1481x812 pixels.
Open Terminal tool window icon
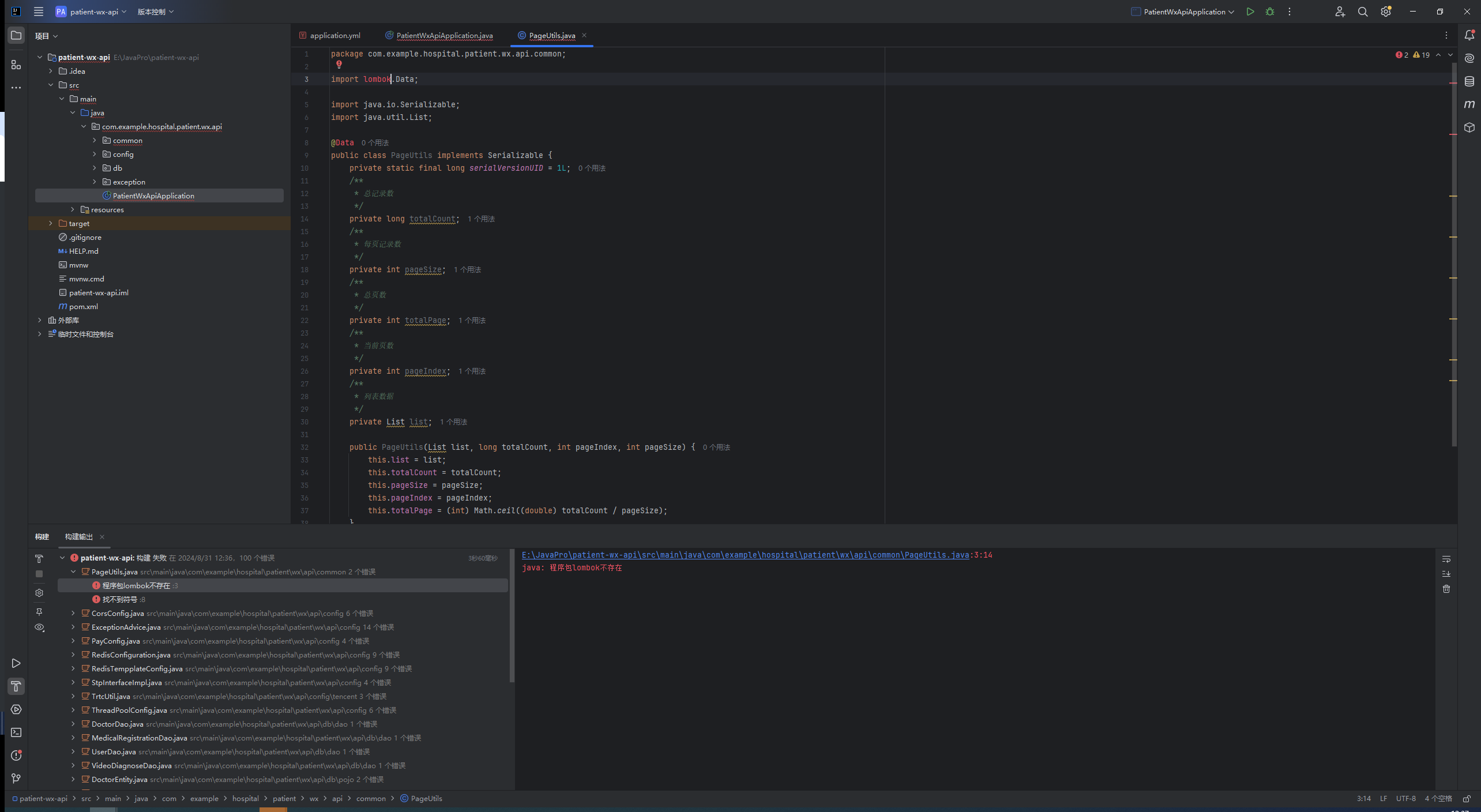[x=16, y=732]
